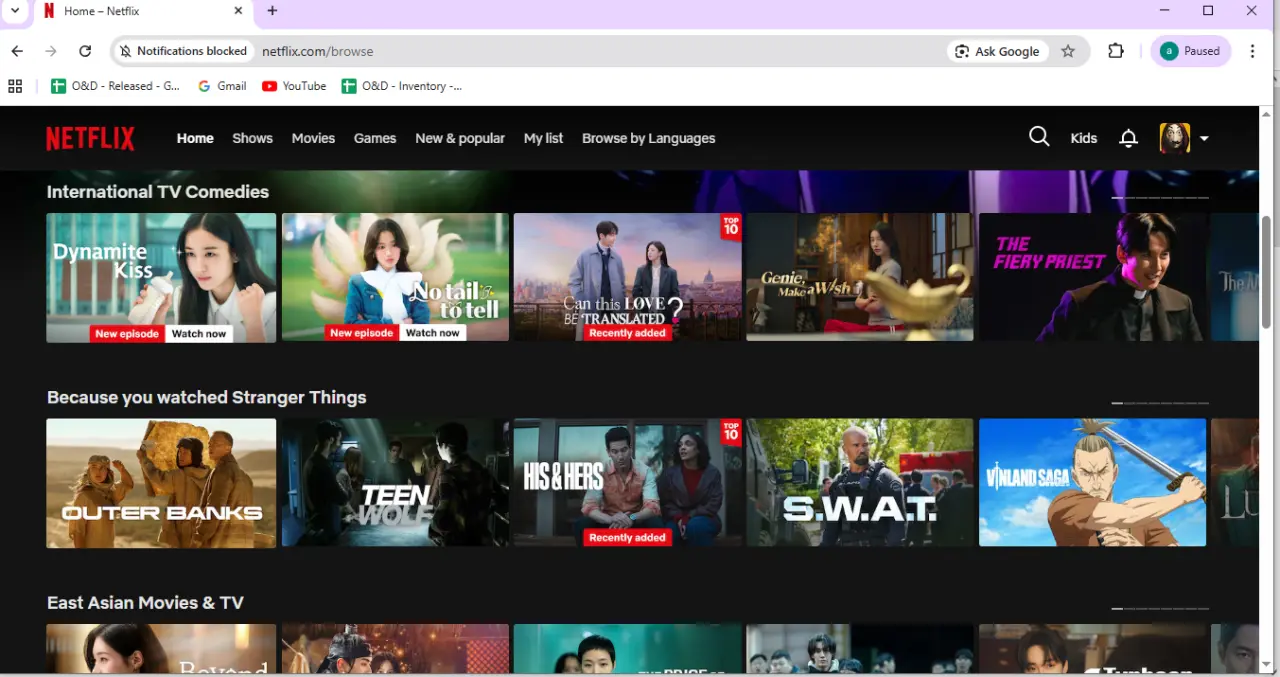Bookmark this page with star icon

[x=1068, y=51]
